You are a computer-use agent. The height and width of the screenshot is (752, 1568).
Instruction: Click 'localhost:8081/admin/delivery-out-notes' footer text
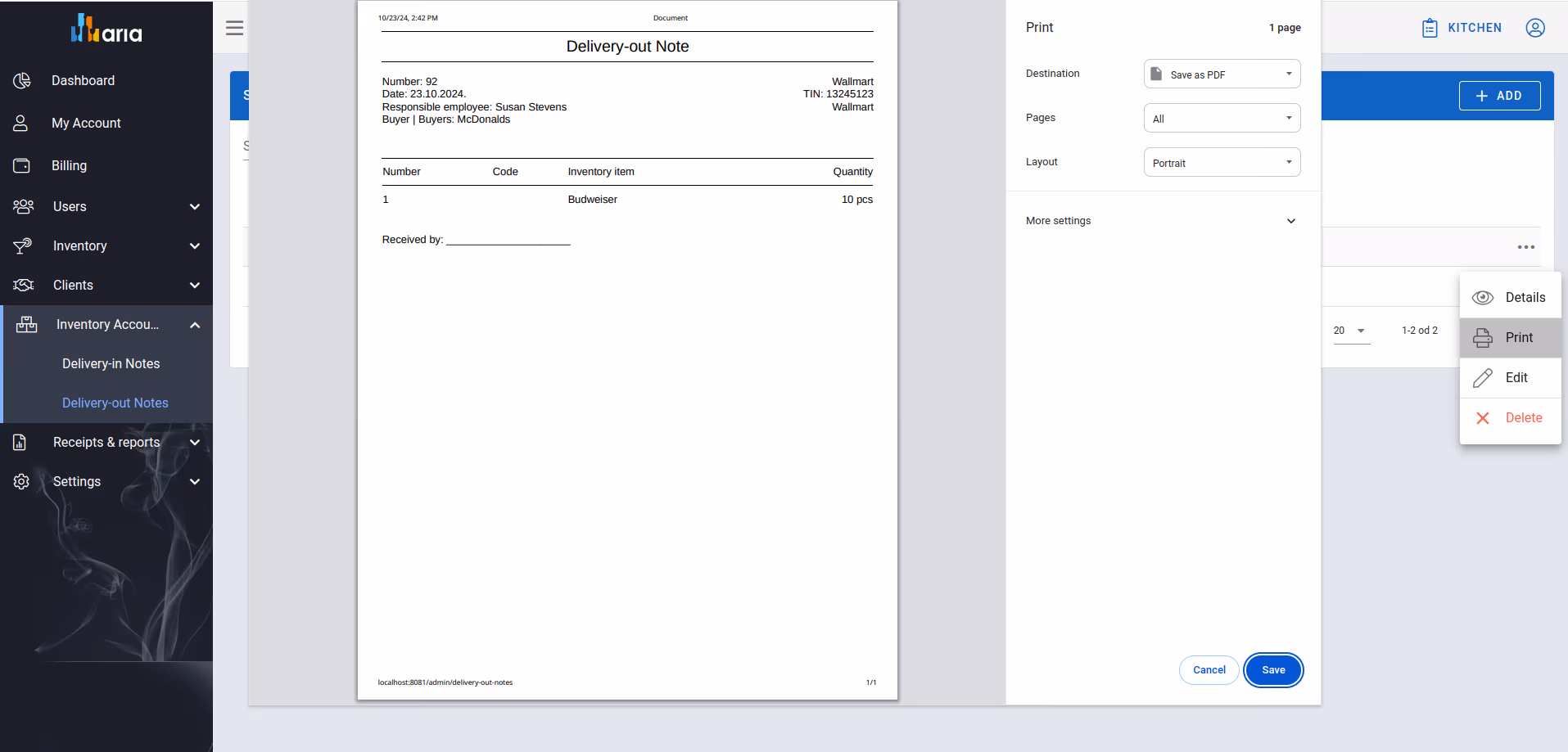[445, 682]
